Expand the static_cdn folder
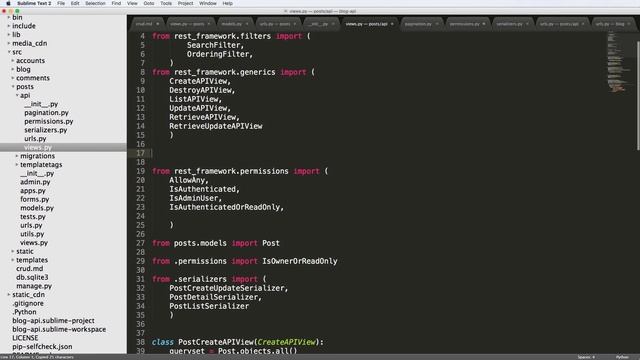 9,295
